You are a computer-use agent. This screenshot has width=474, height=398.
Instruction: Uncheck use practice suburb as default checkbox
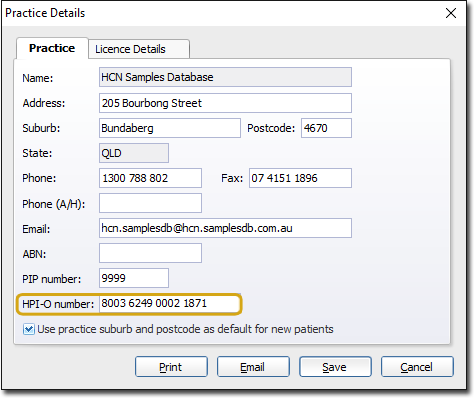tap(28, 329)
